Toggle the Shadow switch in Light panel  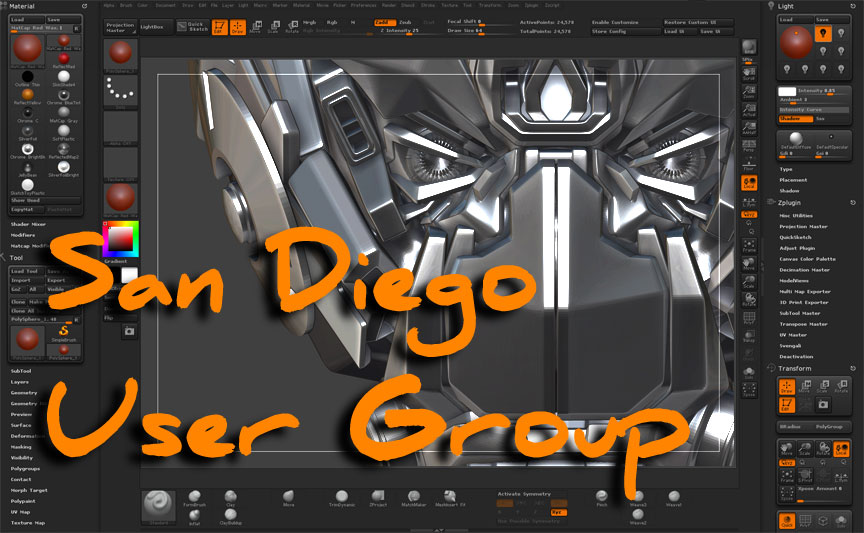(791, 118)
